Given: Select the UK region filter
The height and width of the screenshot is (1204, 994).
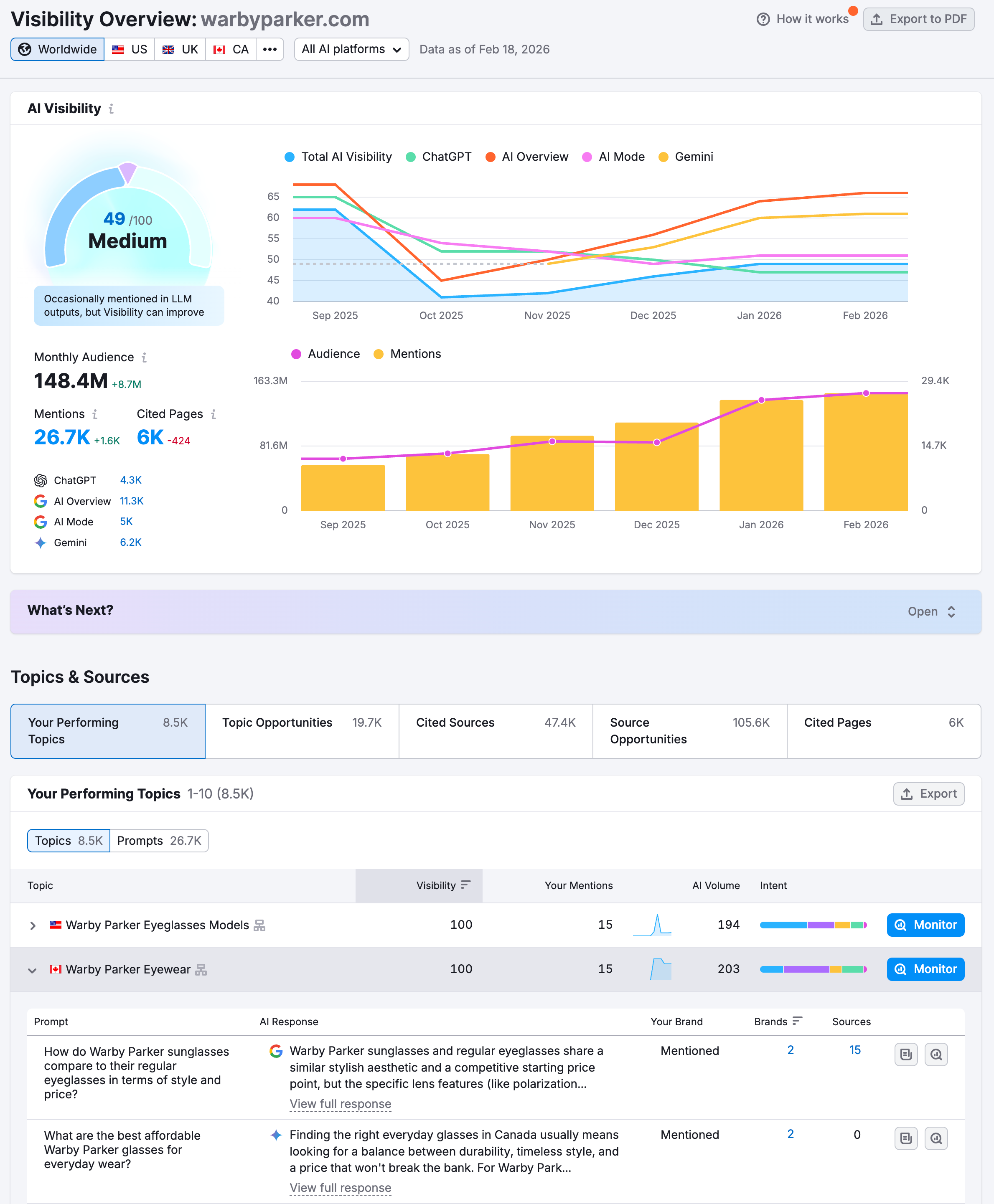Looking at the screenshot, I should coord(180,49).
